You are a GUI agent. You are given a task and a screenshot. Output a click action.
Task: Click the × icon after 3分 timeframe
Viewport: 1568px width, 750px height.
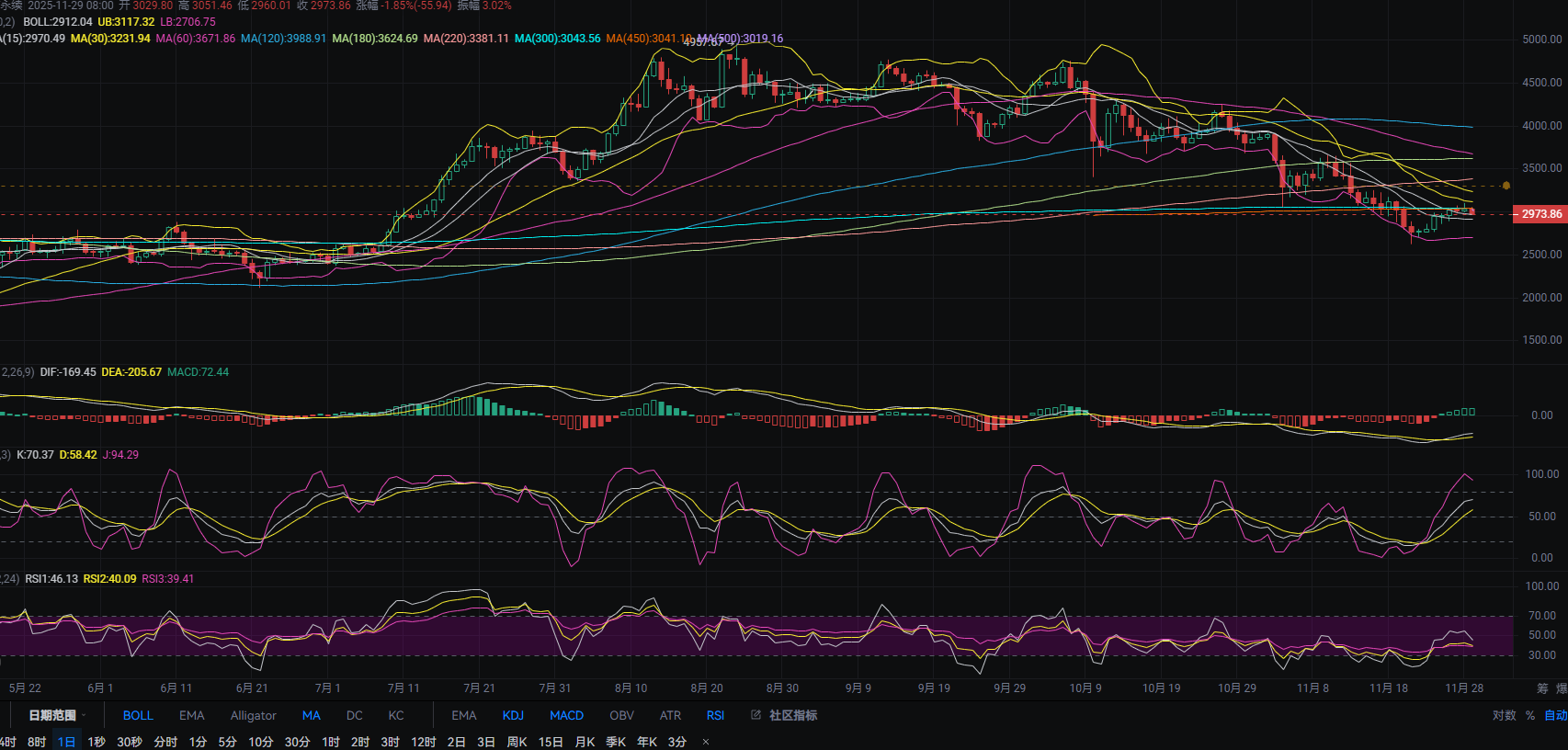pos(706,742)
